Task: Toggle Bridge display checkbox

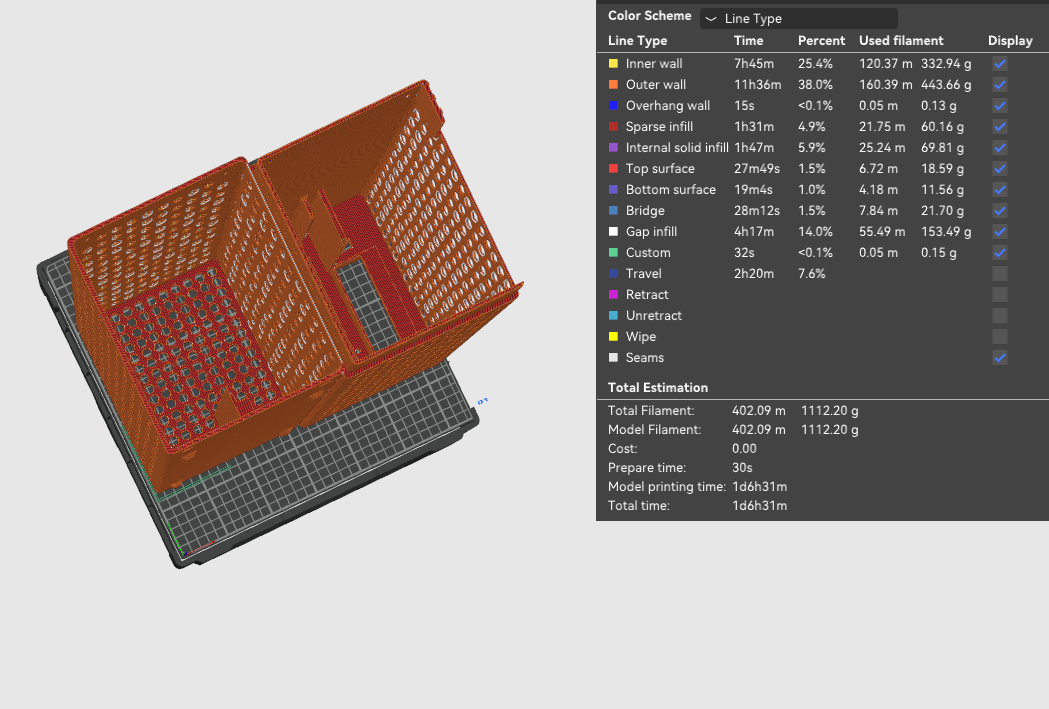Action: 999,211
